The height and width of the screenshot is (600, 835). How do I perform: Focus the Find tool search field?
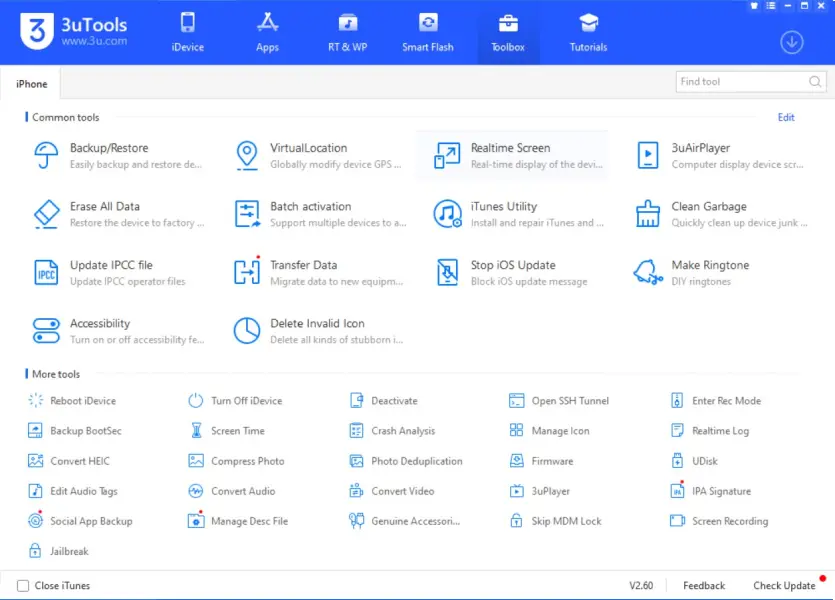pyautogui.click(x=751, y=81)
